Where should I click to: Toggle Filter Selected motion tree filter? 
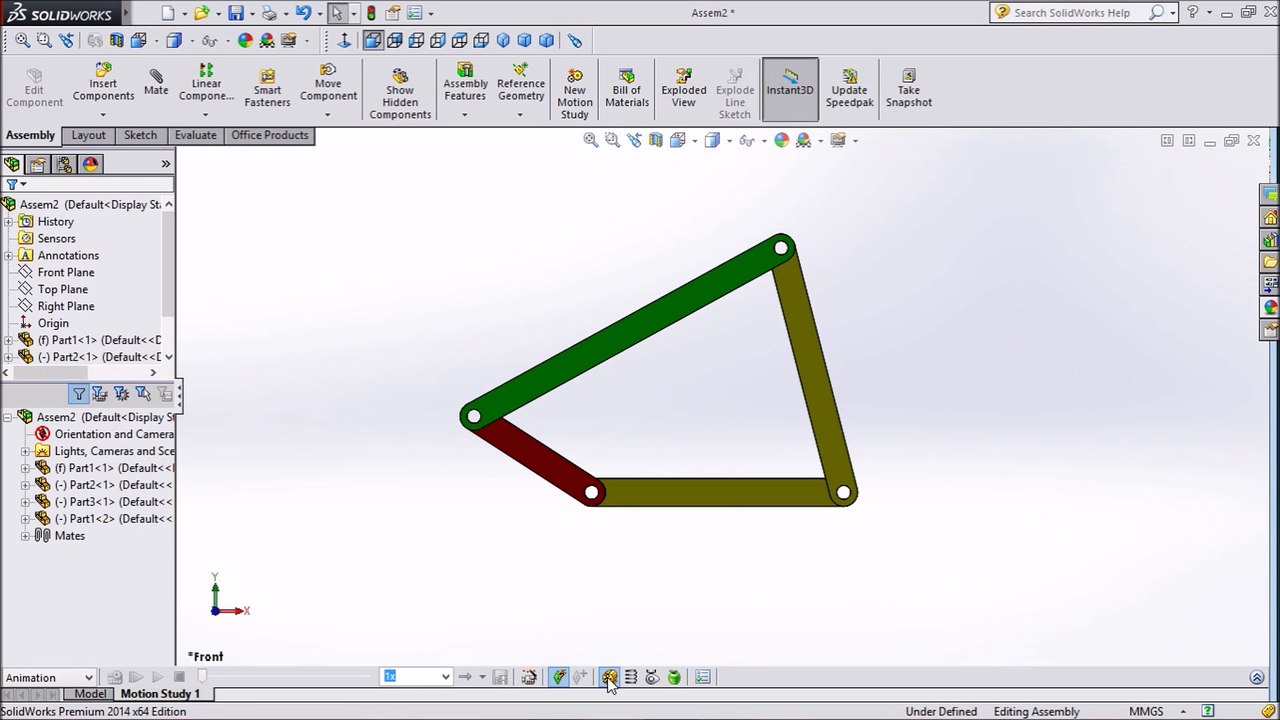[x=143, y=394]
